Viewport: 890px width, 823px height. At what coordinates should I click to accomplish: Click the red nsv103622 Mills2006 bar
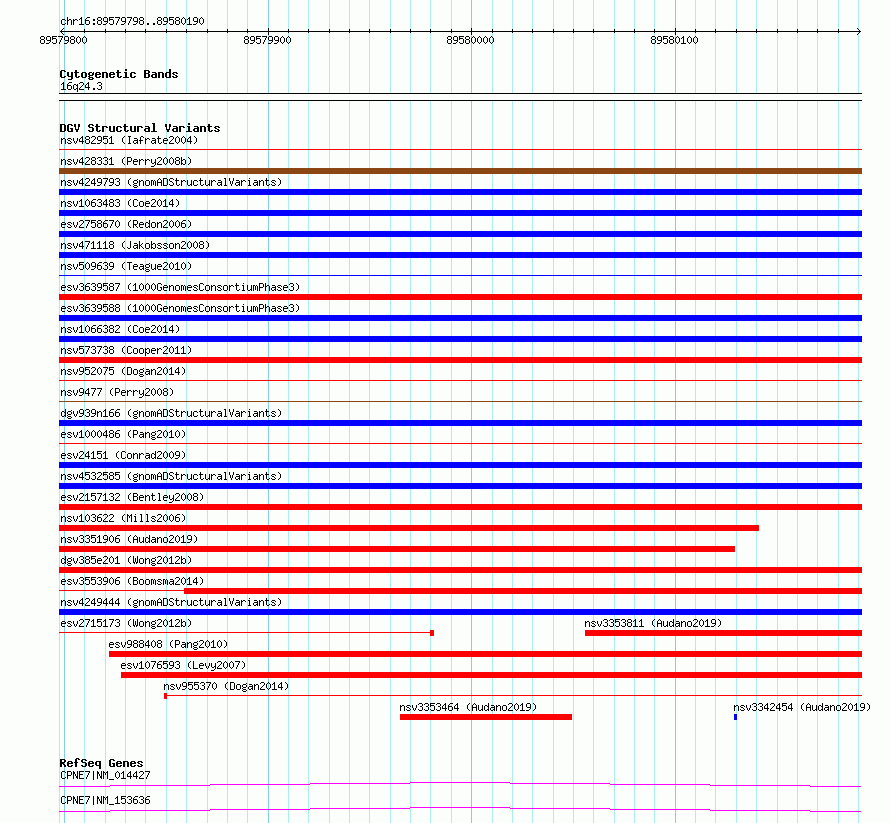point(409,528)
